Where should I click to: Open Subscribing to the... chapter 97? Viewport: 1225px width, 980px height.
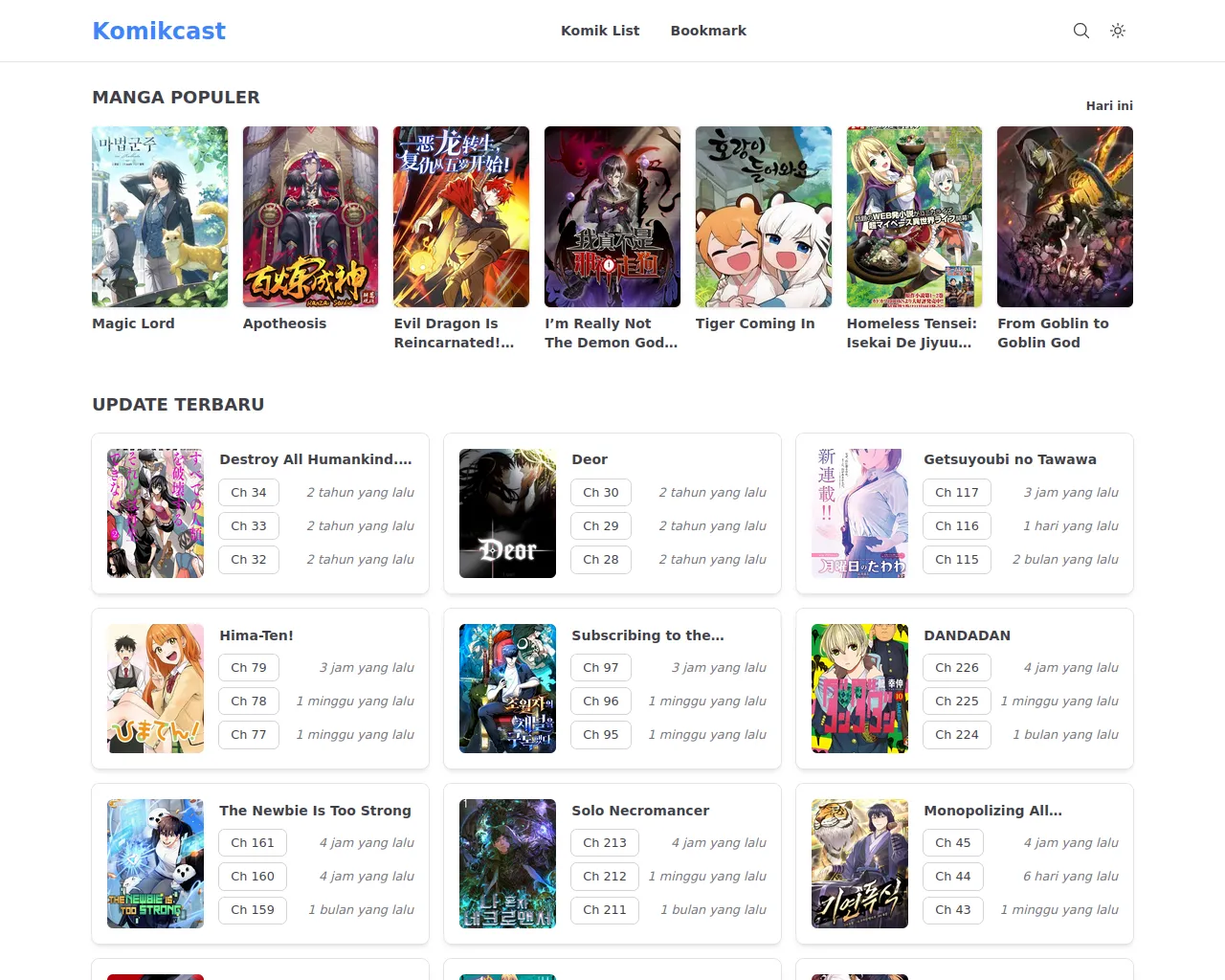tap(601, 668)
